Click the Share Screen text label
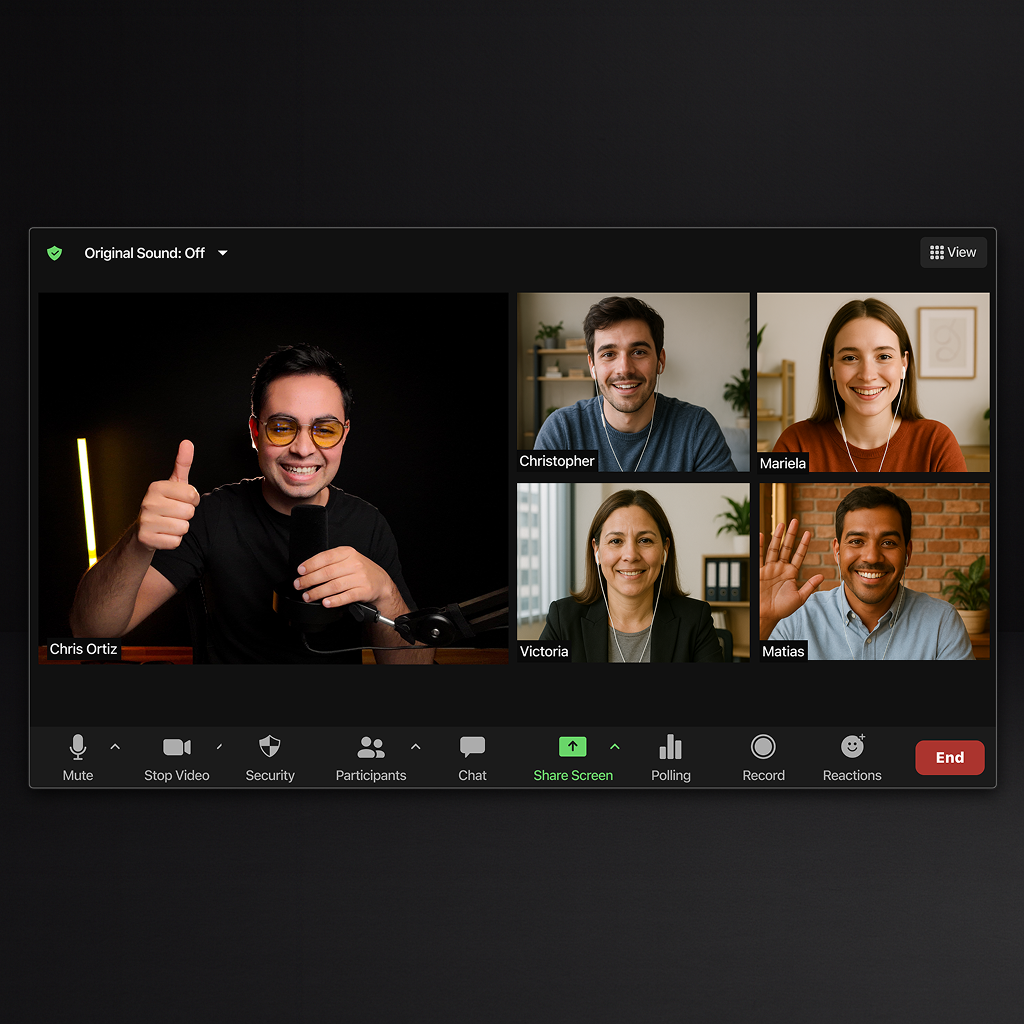This screenshot has height=1024, width=1024. (x=573, y=775)
